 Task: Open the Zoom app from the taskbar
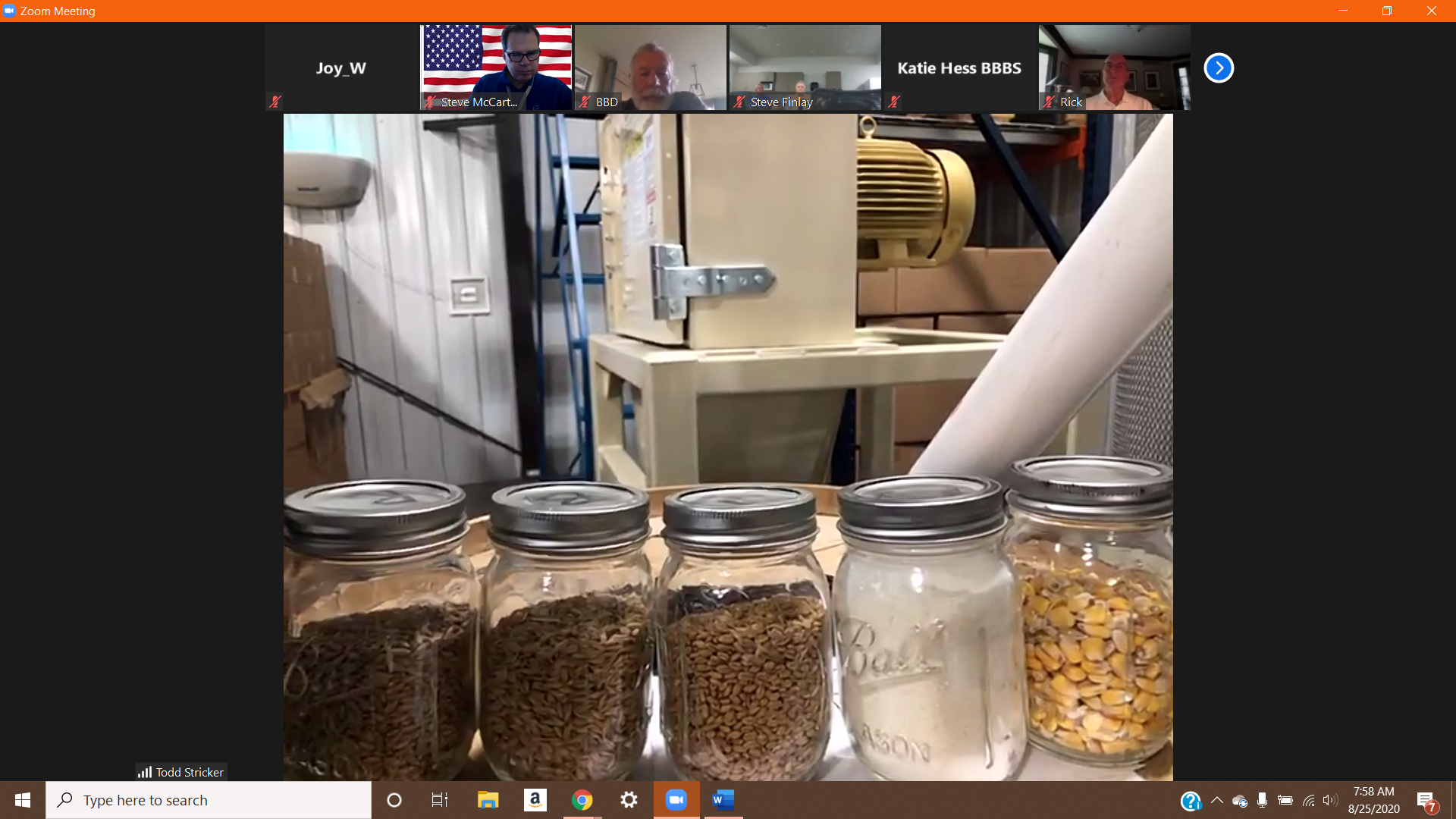676,800
